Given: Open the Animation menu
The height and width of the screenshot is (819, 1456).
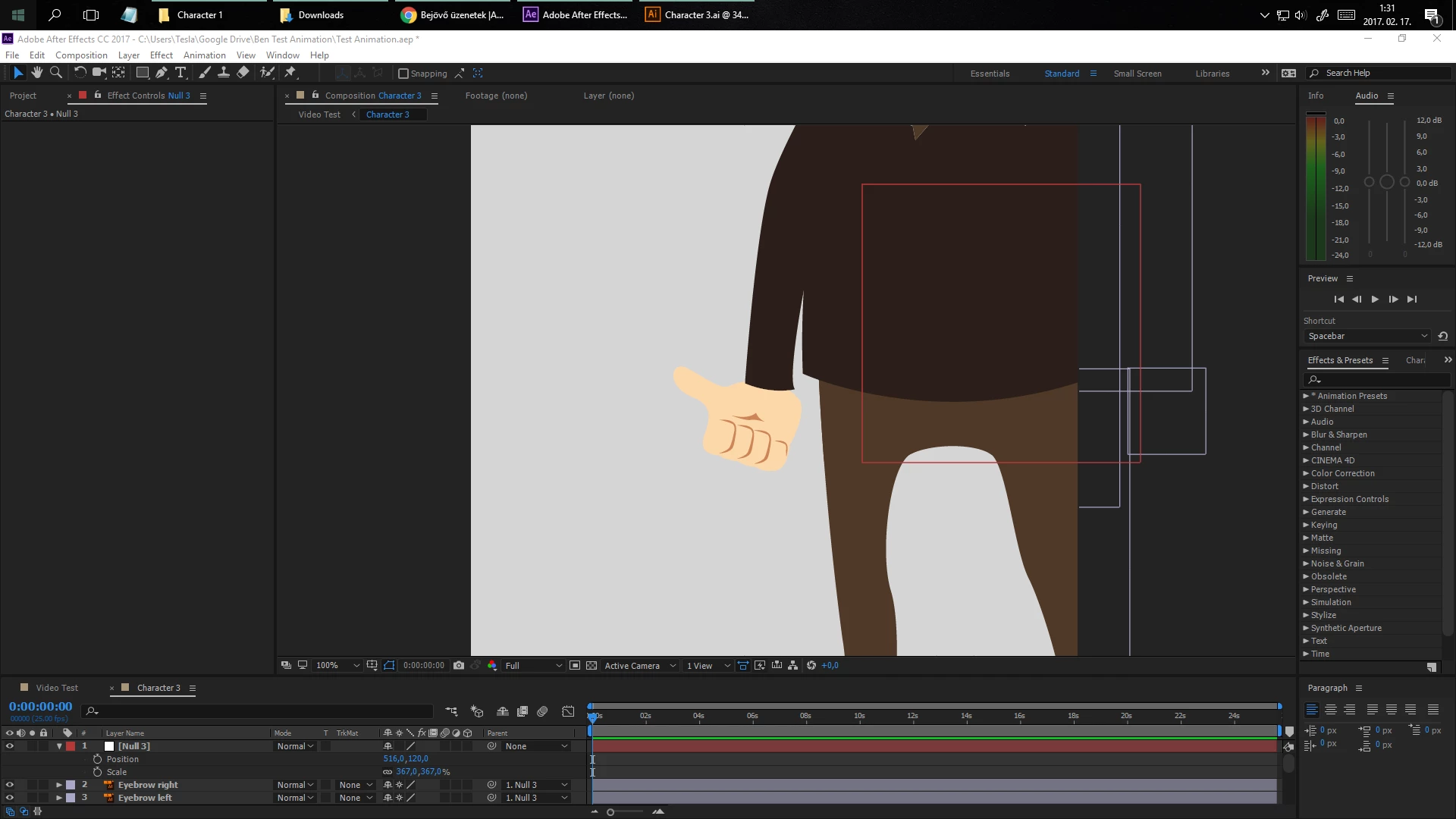Looking at the screenshot, I should [x=204, y=55].
